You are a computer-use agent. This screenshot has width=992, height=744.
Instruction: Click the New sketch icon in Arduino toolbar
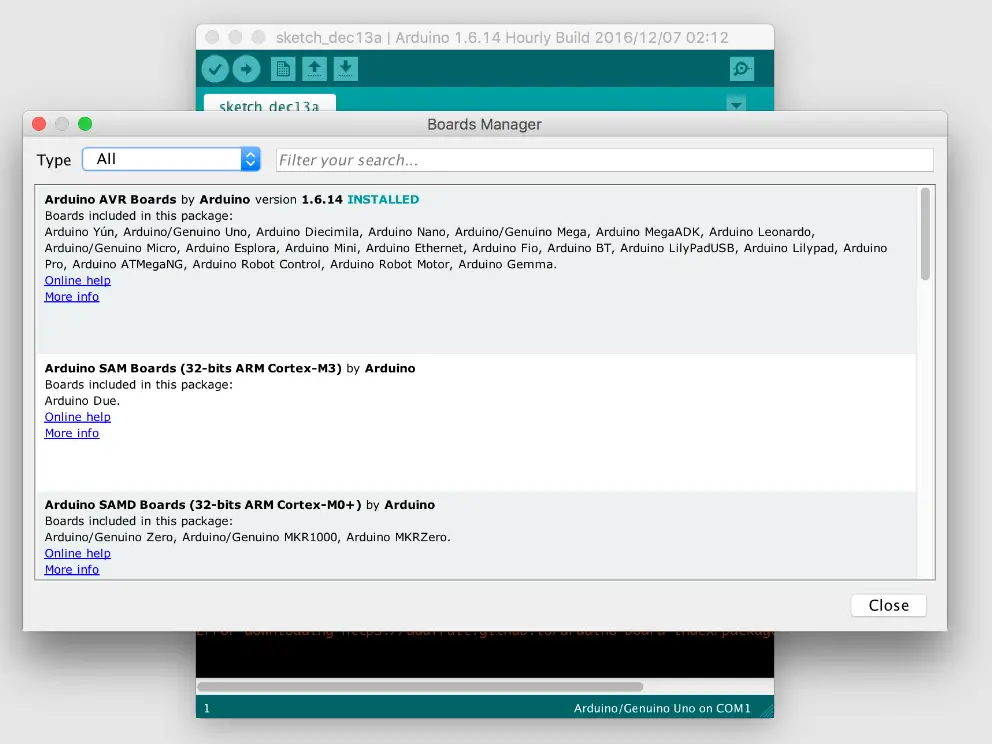pyautogui.click(x=283, y=69)
